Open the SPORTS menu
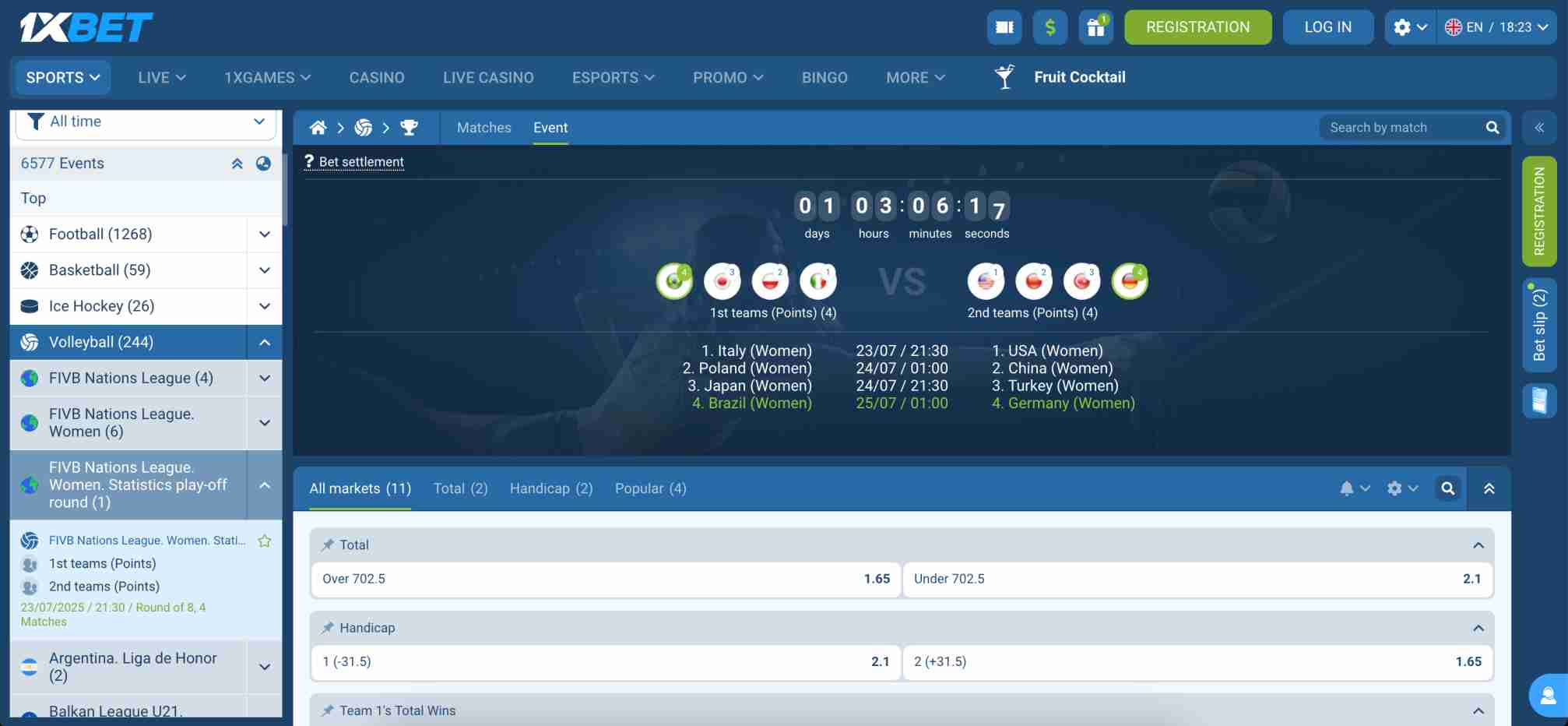 (x=63, y=77)
